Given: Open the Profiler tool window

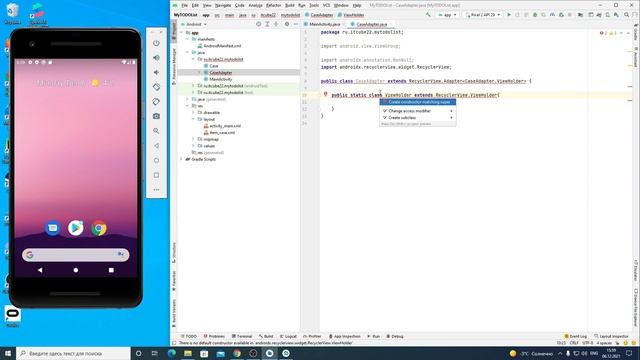Looking at the screenshot, I should tap(312, 336).
